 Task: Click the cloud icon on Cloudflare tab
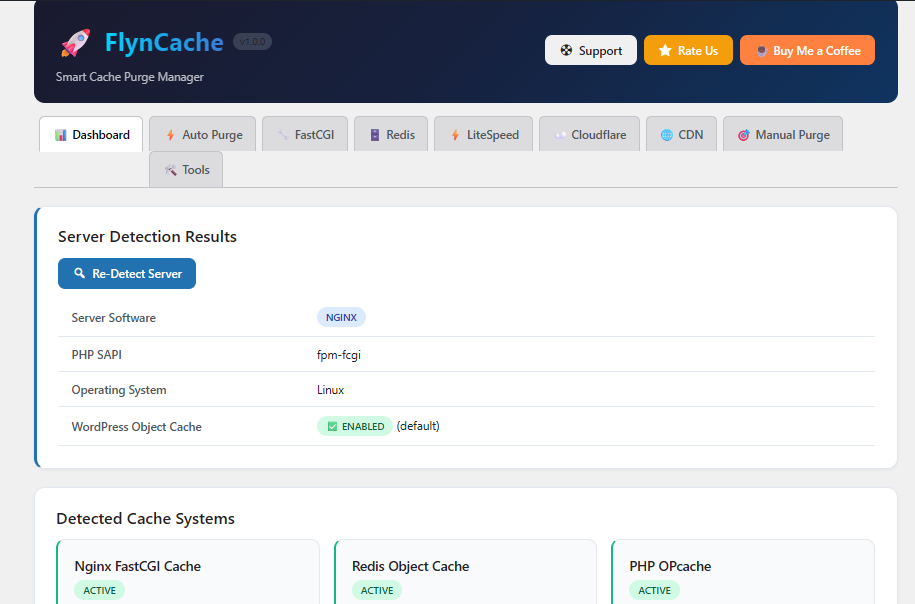coord(560,135)
